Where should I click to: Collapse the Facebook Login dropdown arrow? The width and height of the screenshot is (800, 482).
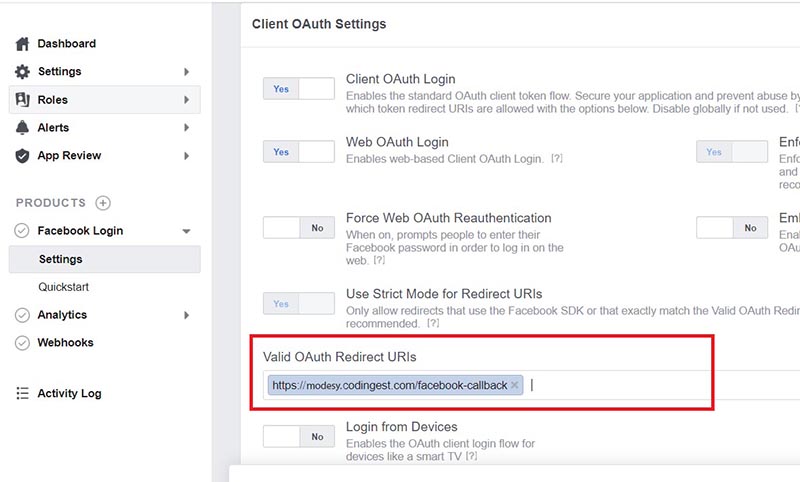[186, 231]
